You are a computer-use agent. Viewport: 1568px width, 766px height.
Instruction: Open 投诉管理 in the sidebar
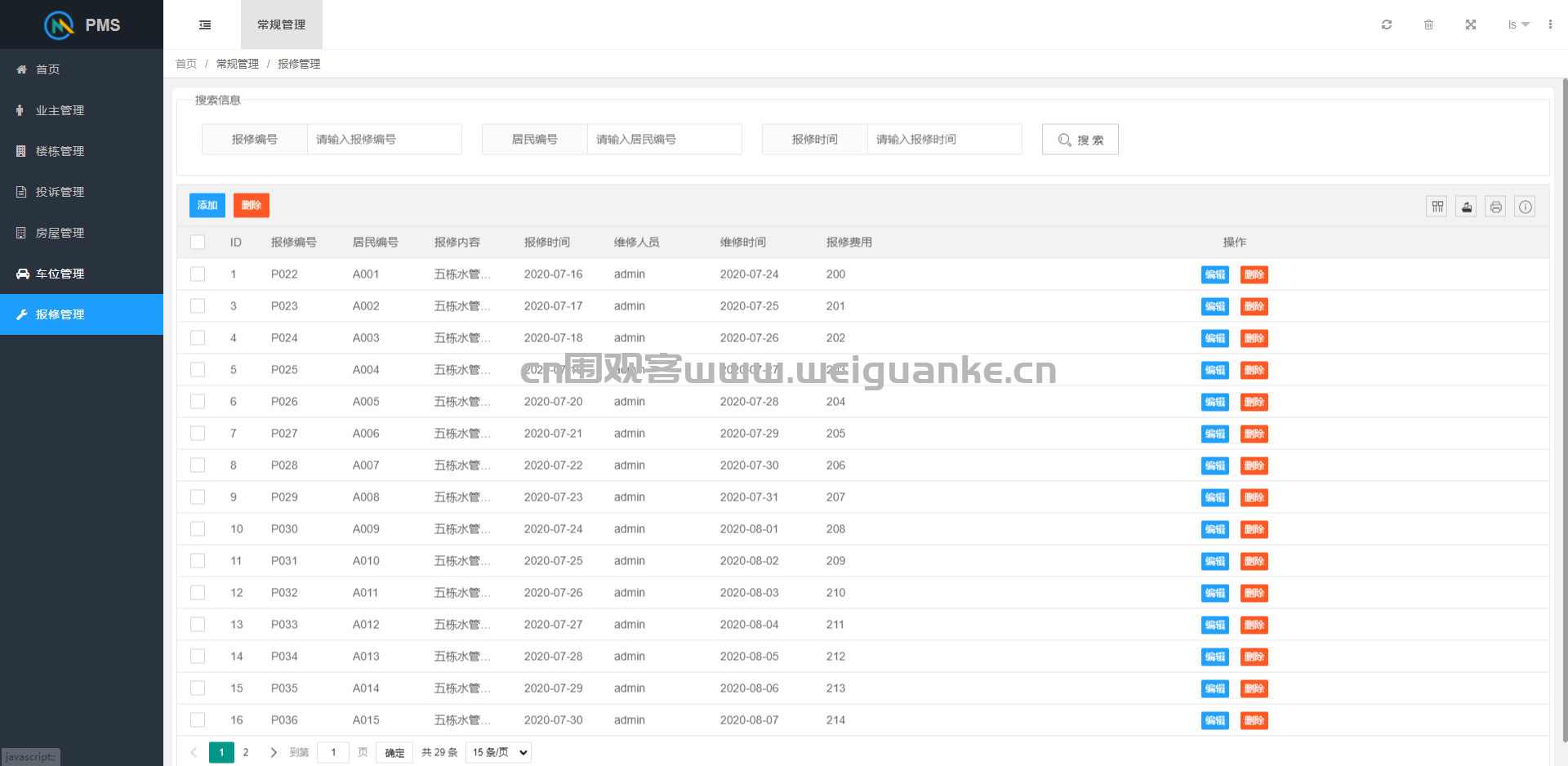coord(82,192)
